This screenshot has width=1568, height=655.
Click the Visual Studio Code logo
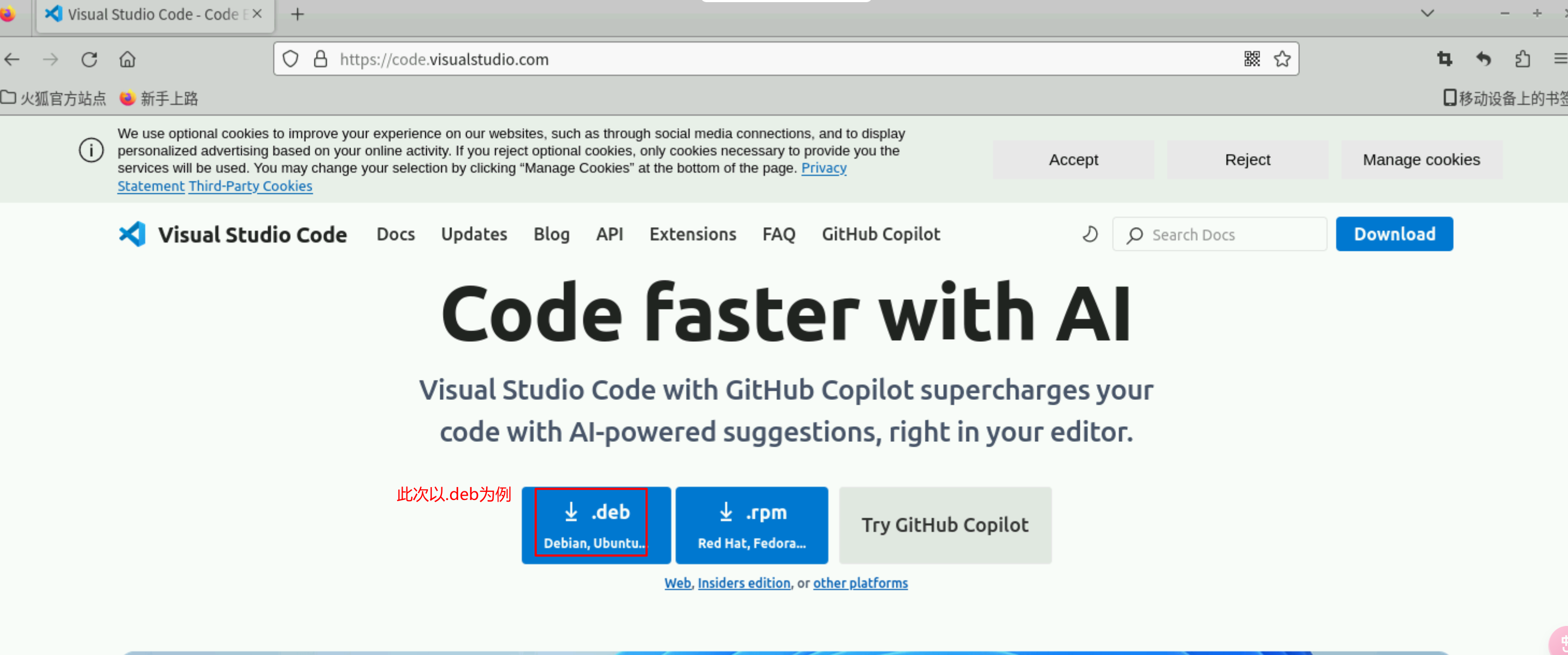[132, 234]
